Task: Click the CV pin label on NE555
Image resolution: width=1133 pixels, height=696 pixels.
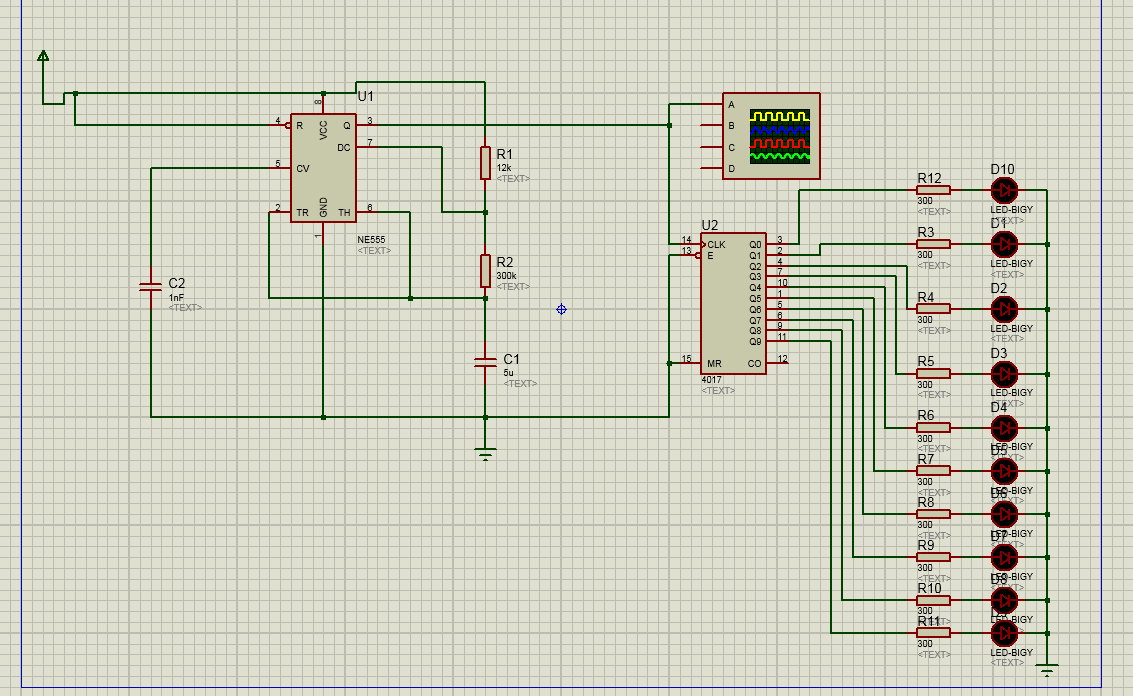Action: point(303,168)
